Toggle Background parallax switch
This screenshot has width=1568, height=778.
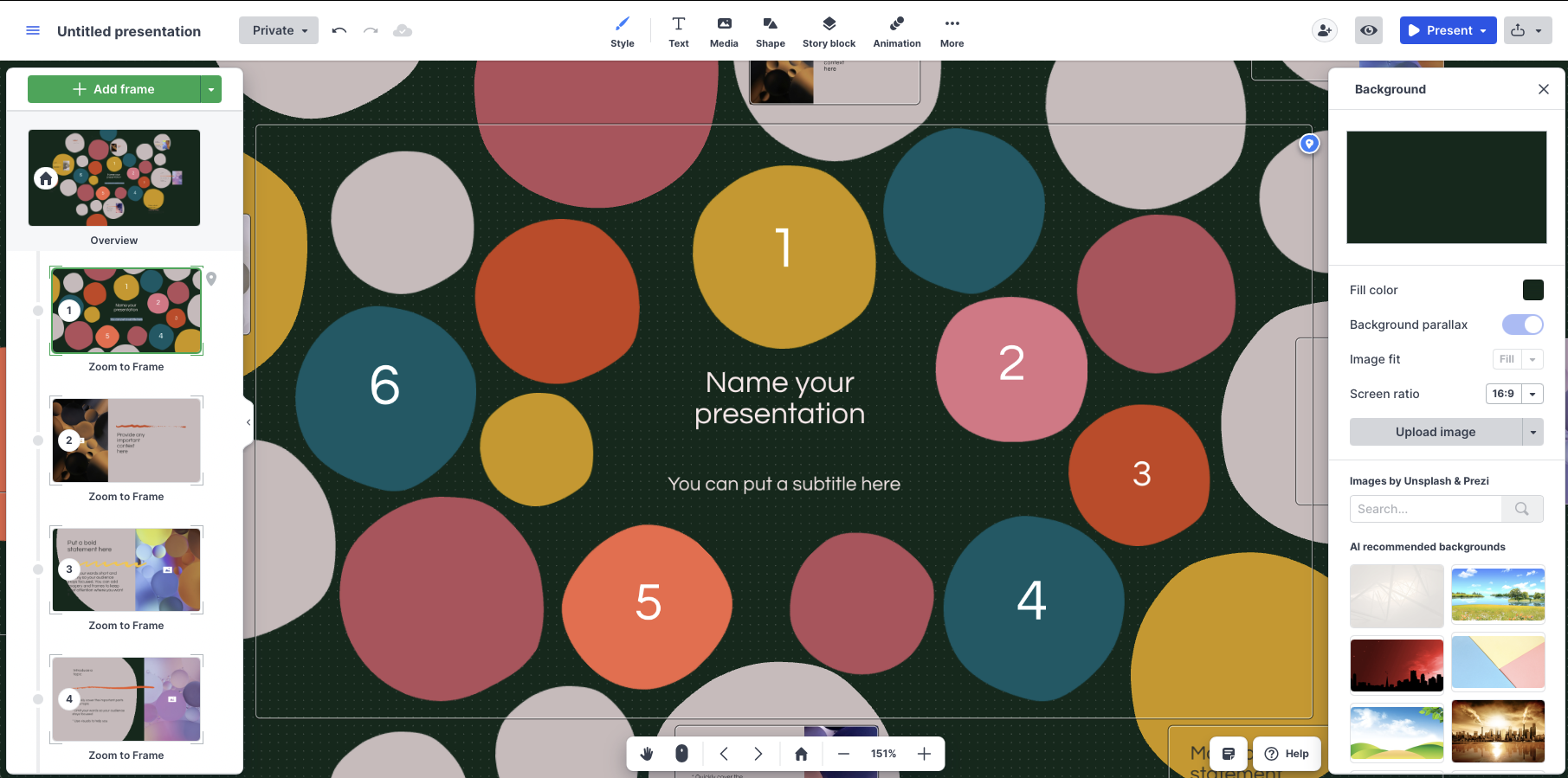tap(1522, 325)
